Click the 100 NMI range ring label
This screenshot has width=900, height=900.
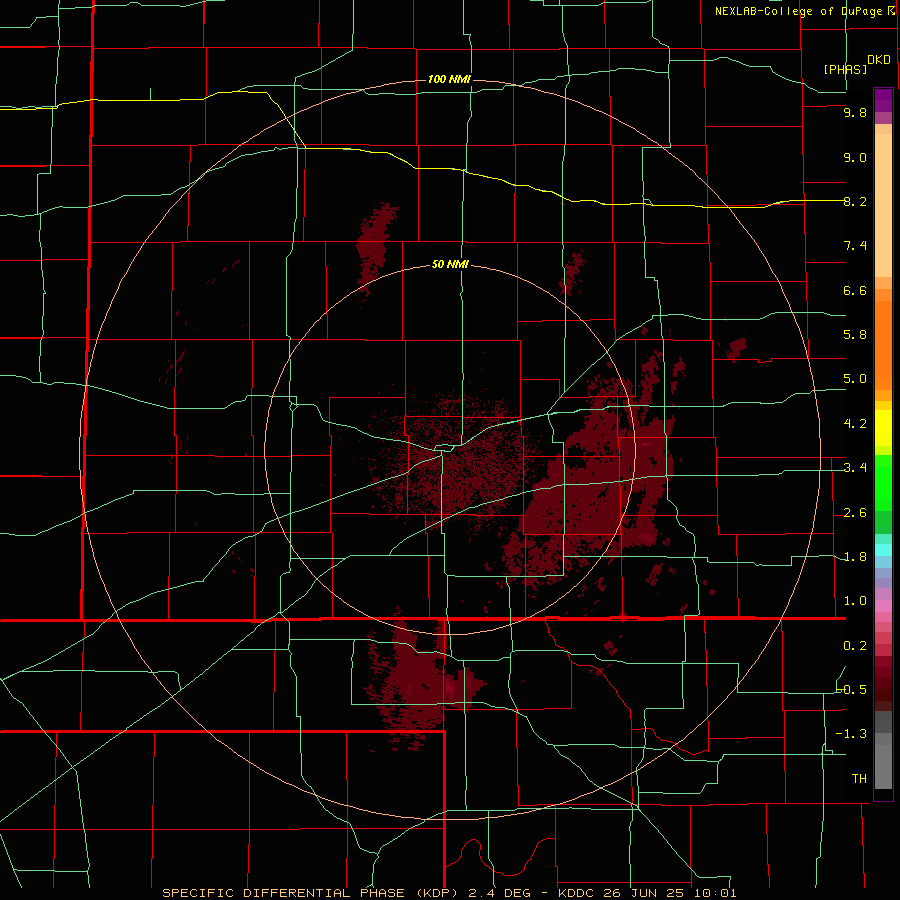click(449, 79)
